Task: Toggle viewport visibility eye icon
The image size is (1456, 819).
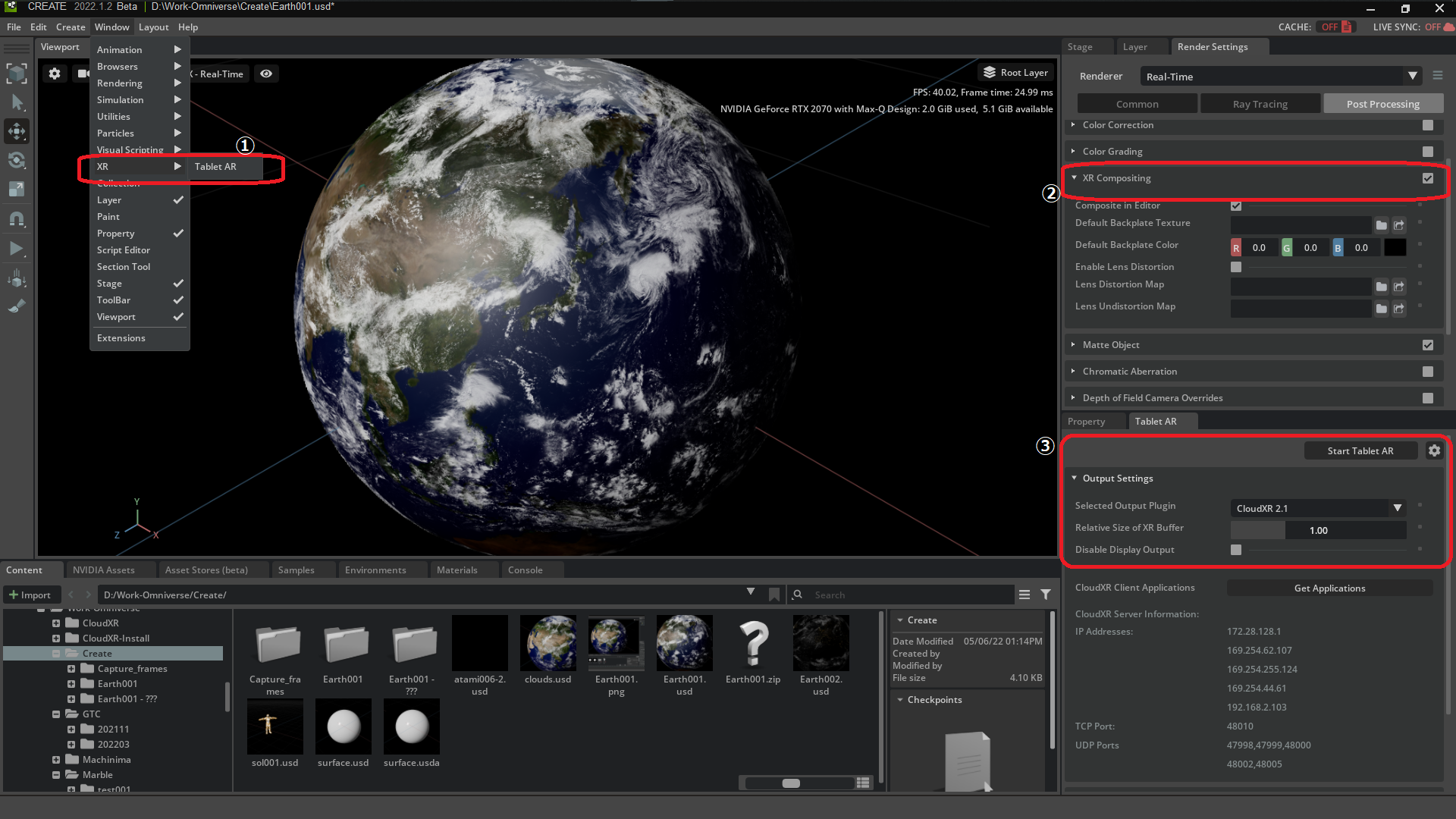Action: click(266, 74)
